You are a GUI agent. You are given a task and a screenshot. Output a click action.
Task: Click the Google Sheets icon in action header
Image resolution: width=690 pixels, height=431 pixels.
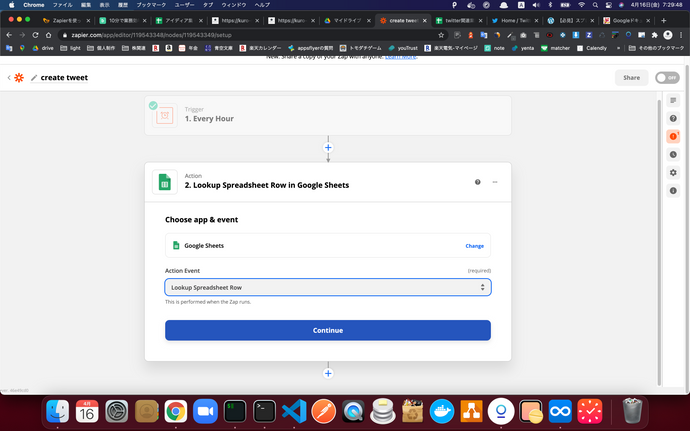[165, 182]
